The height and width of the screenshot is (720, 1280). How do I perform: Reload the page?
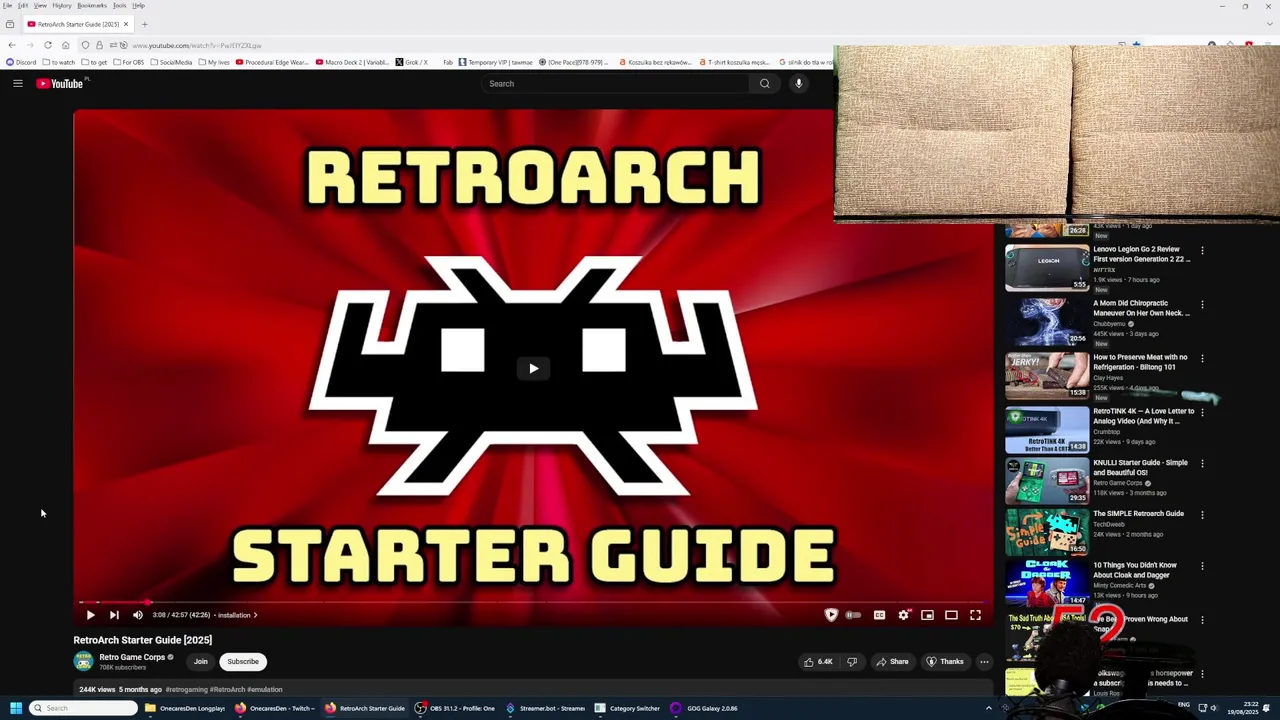(47, 45)
